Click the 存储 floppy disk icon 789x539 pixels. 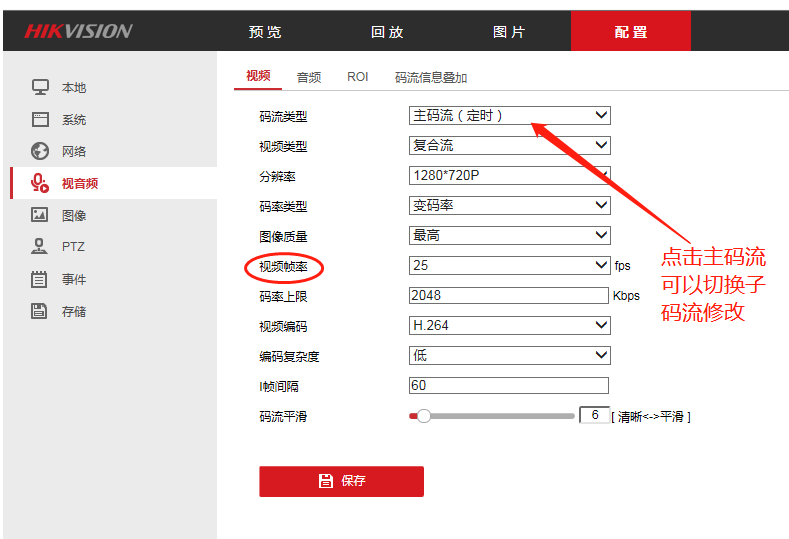coord(40,311)
